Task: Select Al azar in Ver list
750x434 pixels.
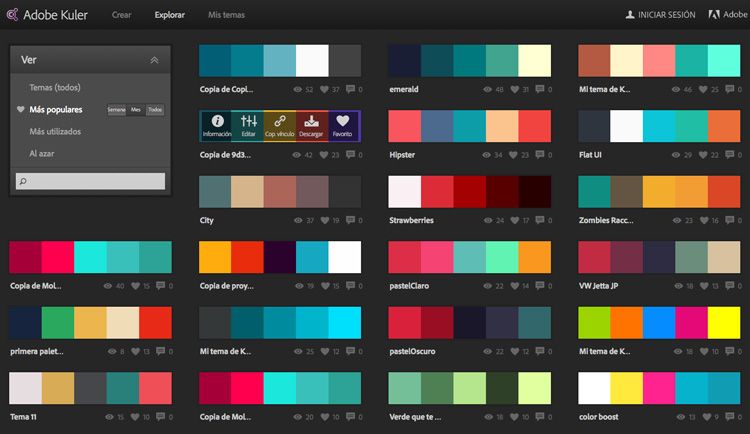Action: [42, 154]
